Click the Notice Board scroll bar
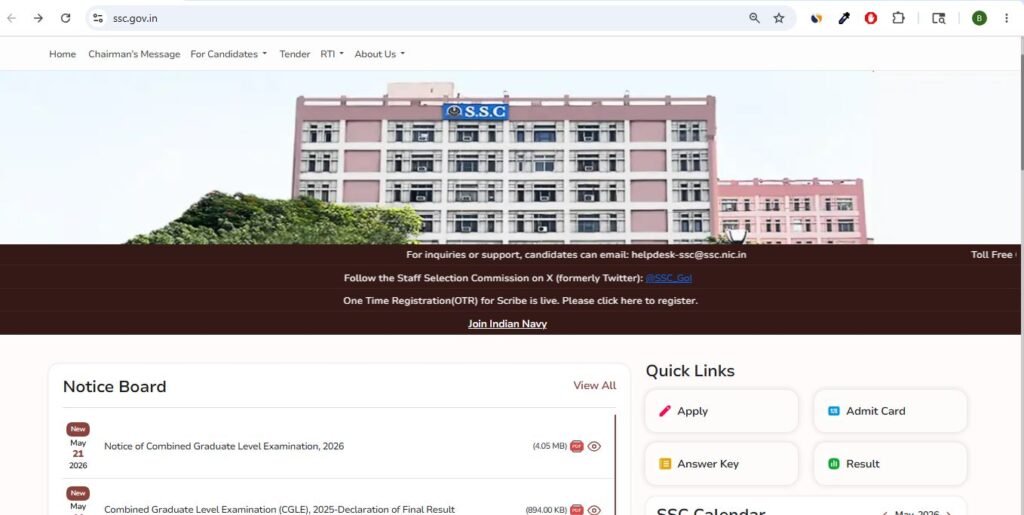This screenshot has width=1024, height=515. [x=615, y=464]
